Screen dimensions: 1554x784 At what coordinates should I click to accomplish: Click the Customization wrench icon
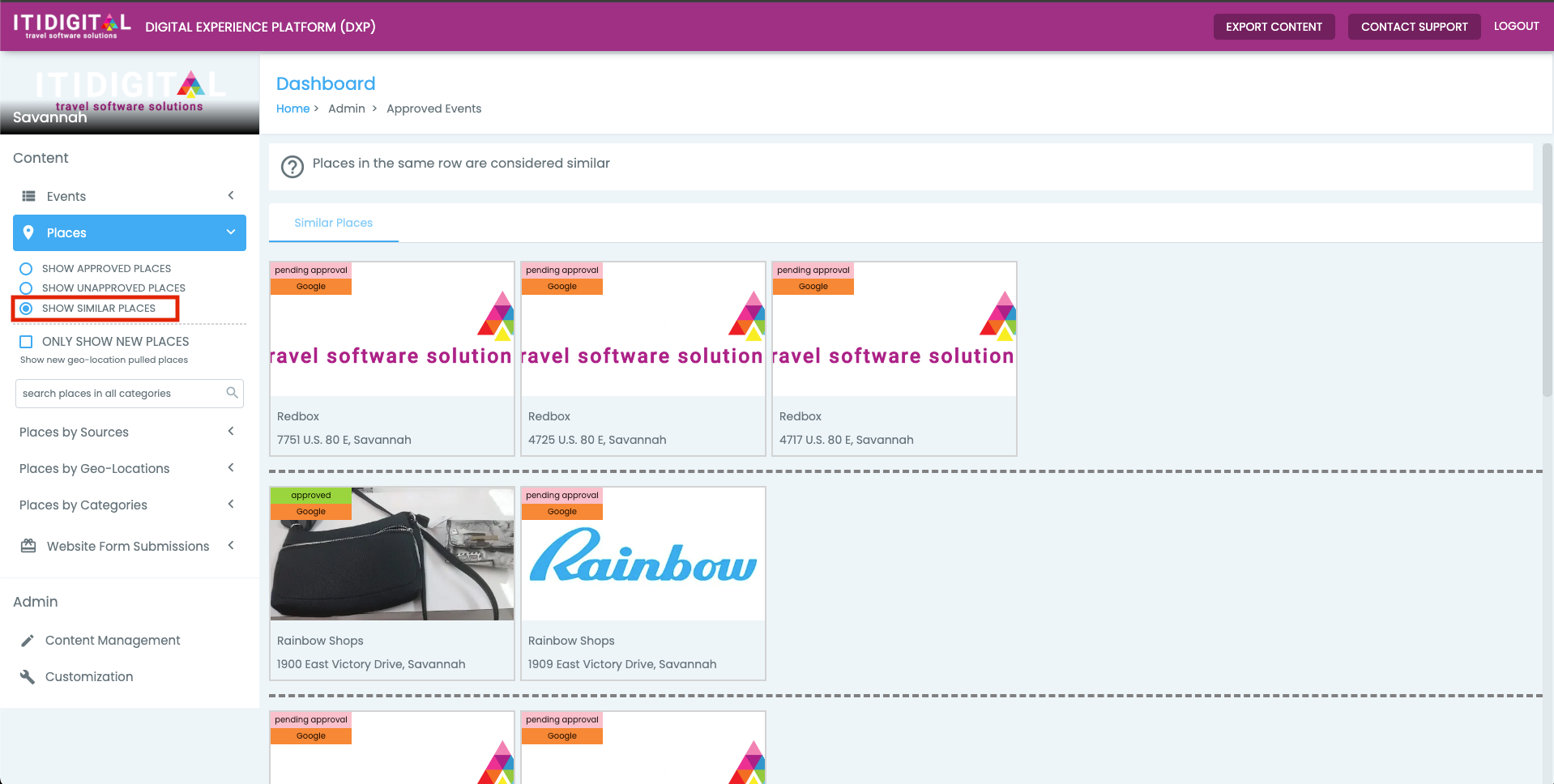tap(28, 677)
